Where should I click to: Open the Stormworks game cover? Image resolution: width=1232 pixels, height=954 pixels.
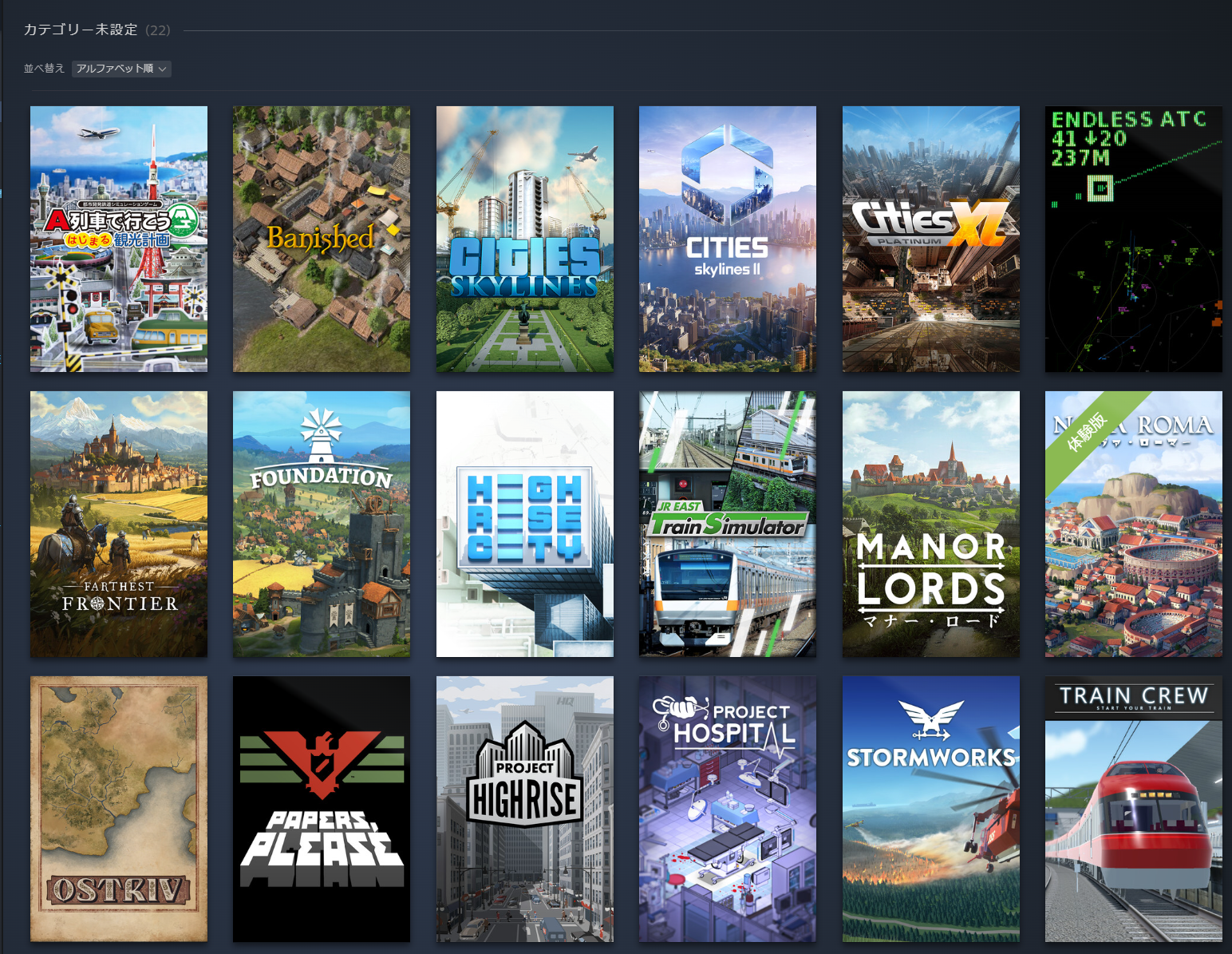[x=931, y=809]
